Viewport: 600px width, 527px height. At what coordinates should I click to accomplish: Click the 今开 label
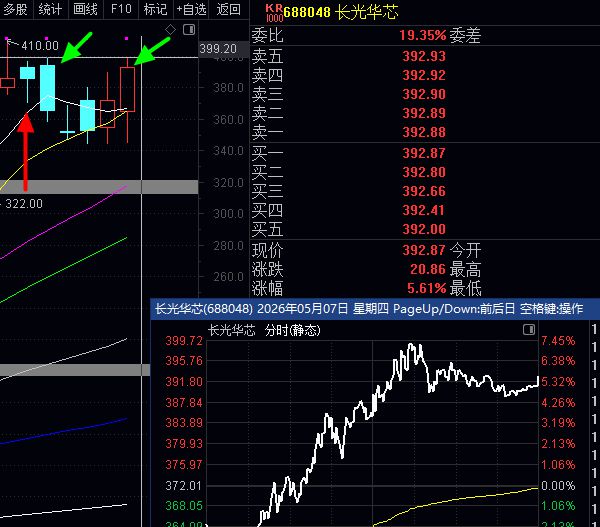(465, 251)
